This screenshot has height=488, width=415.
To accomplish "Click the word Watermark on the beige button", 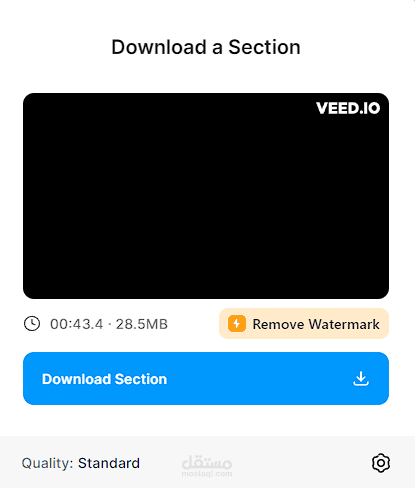I will [x=344, y=324].
